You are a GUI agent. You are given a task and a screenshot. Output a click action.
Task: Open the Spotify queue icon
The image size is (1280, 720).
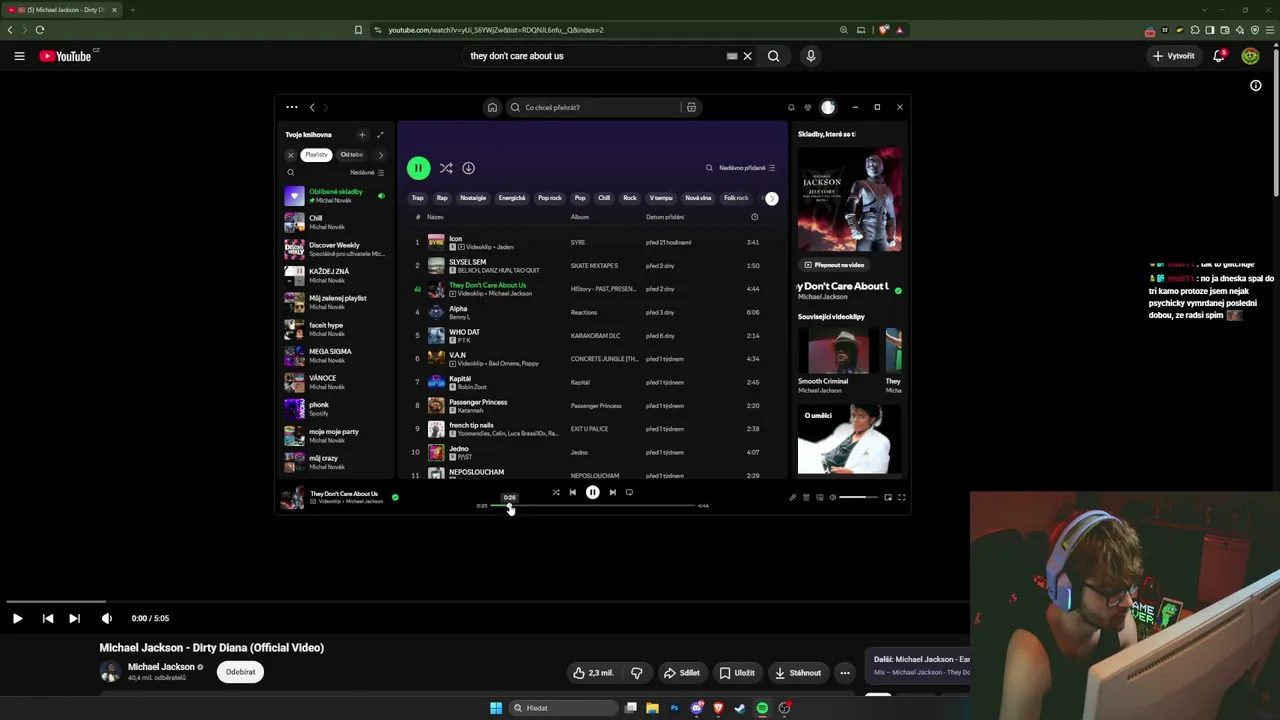pyautogui.click(x=806, y=497)
